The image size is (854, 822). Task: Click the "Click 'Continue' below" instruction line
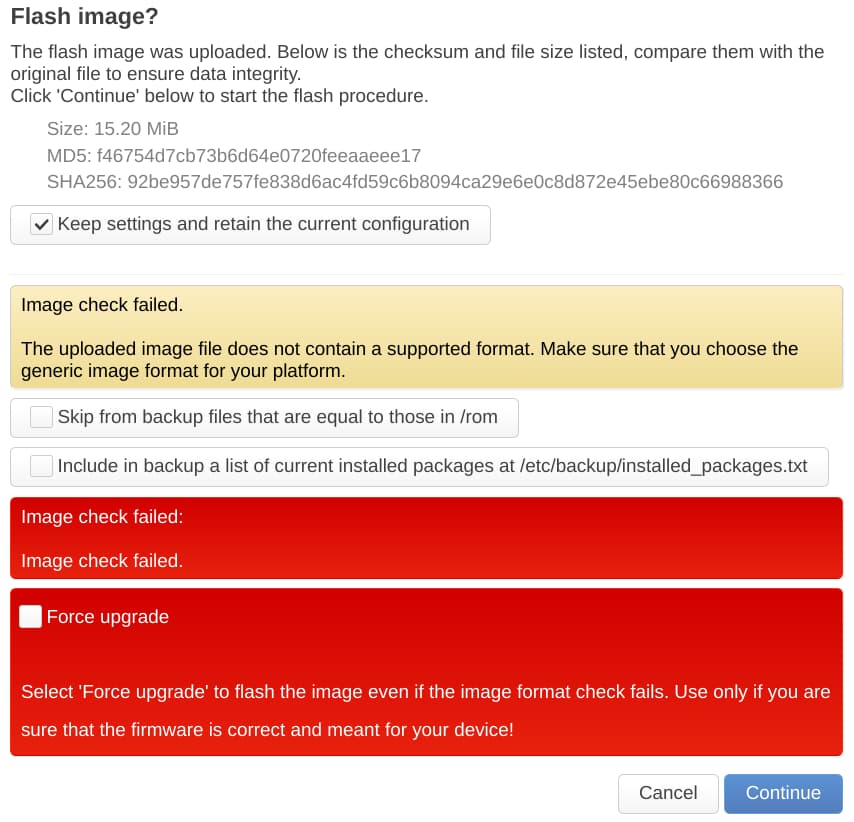click(219, 96)
